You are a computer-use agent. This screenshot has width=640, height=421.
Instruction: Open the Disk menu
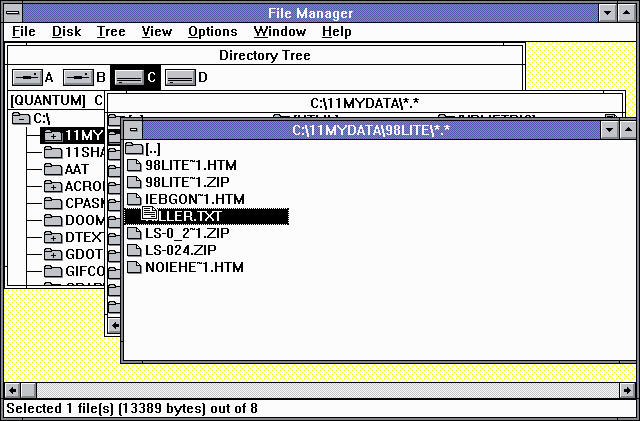(x=67, y=31)
